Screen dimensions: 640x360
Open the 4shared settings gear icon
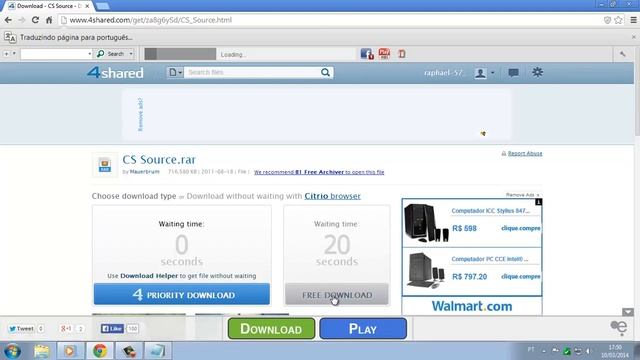tap(537, 73)
